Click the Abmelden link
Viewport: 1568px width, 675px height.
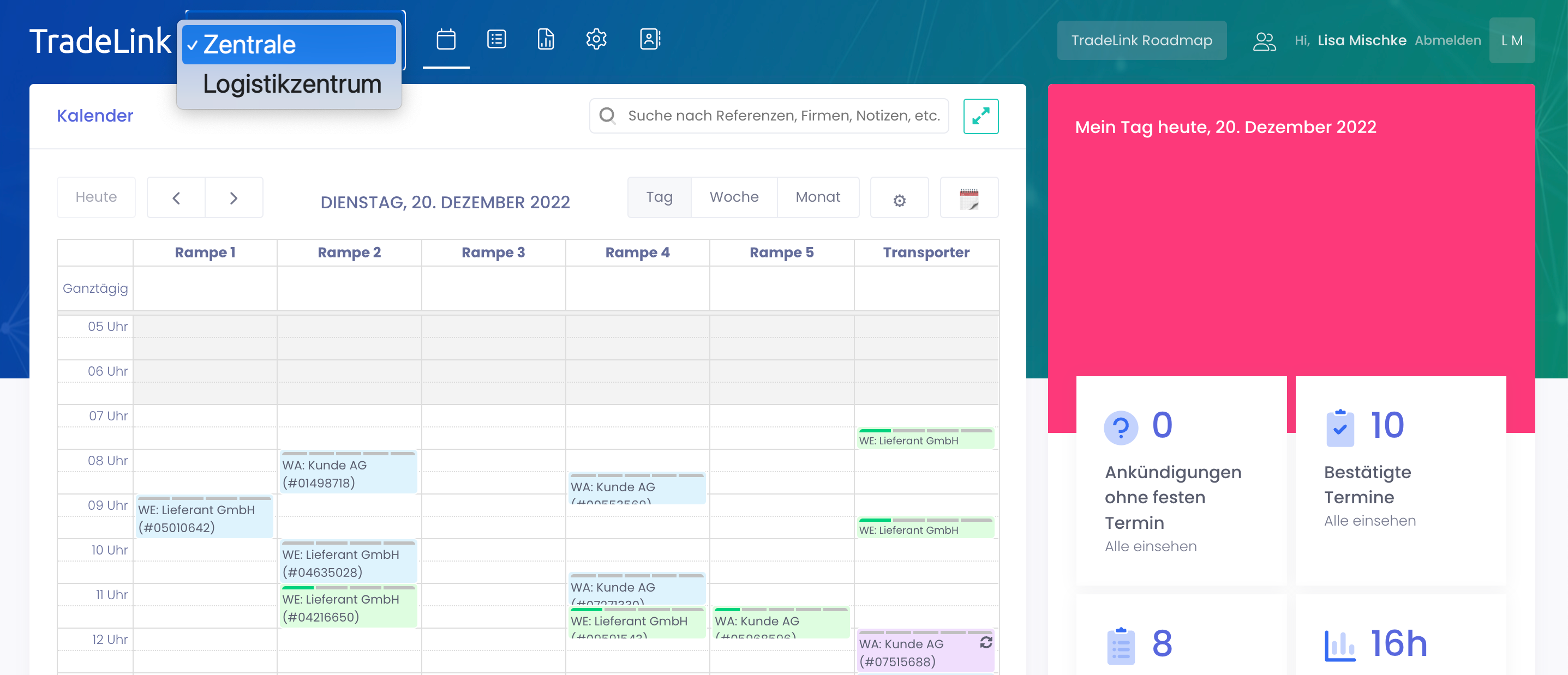click(1447, 41)
